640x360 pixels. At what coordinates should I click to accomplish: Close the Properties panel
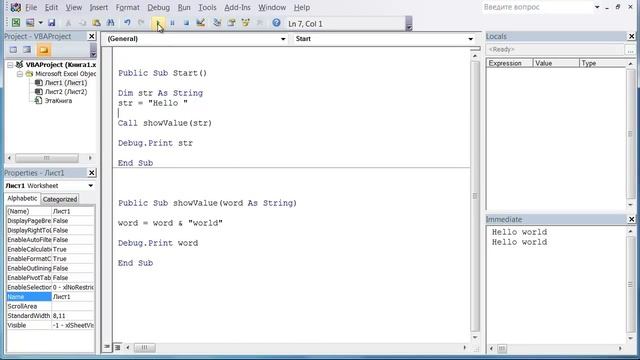pyautogui.click(x=92, y=173)
